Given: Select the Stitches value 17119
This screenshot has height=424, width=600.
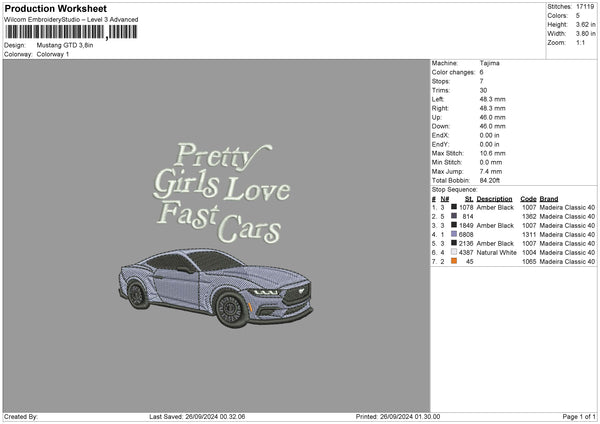Looking at the screenshot, I should coord(585,7).
